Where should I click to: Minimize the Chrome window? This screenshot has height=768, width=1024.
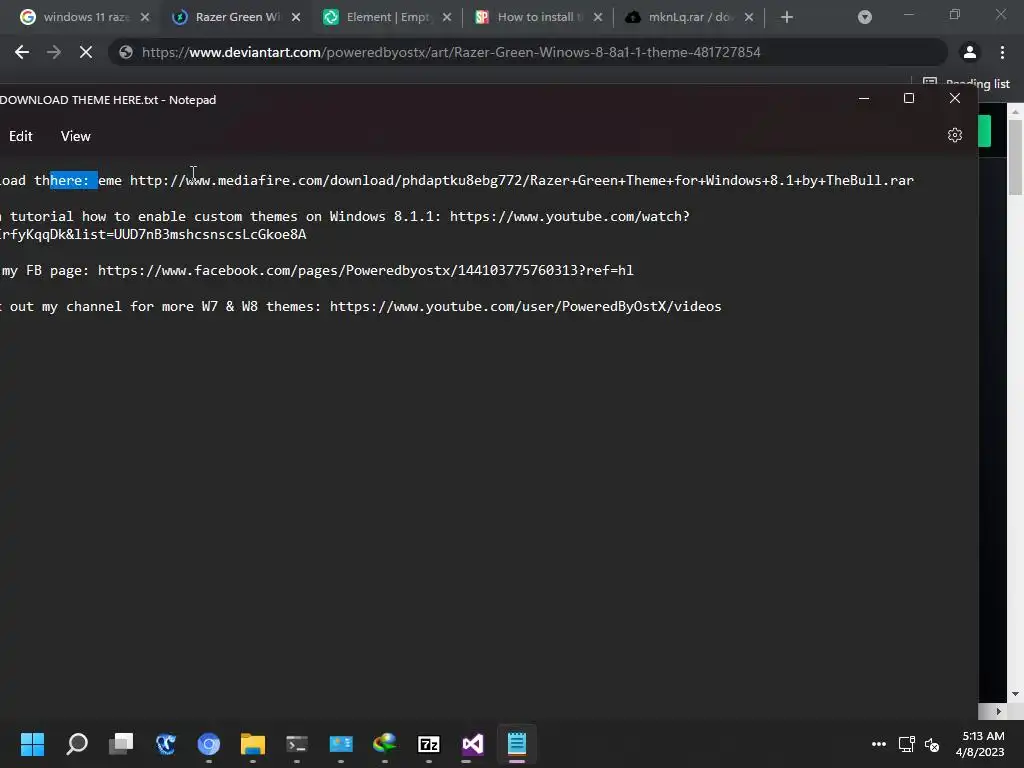coord(908,14)
